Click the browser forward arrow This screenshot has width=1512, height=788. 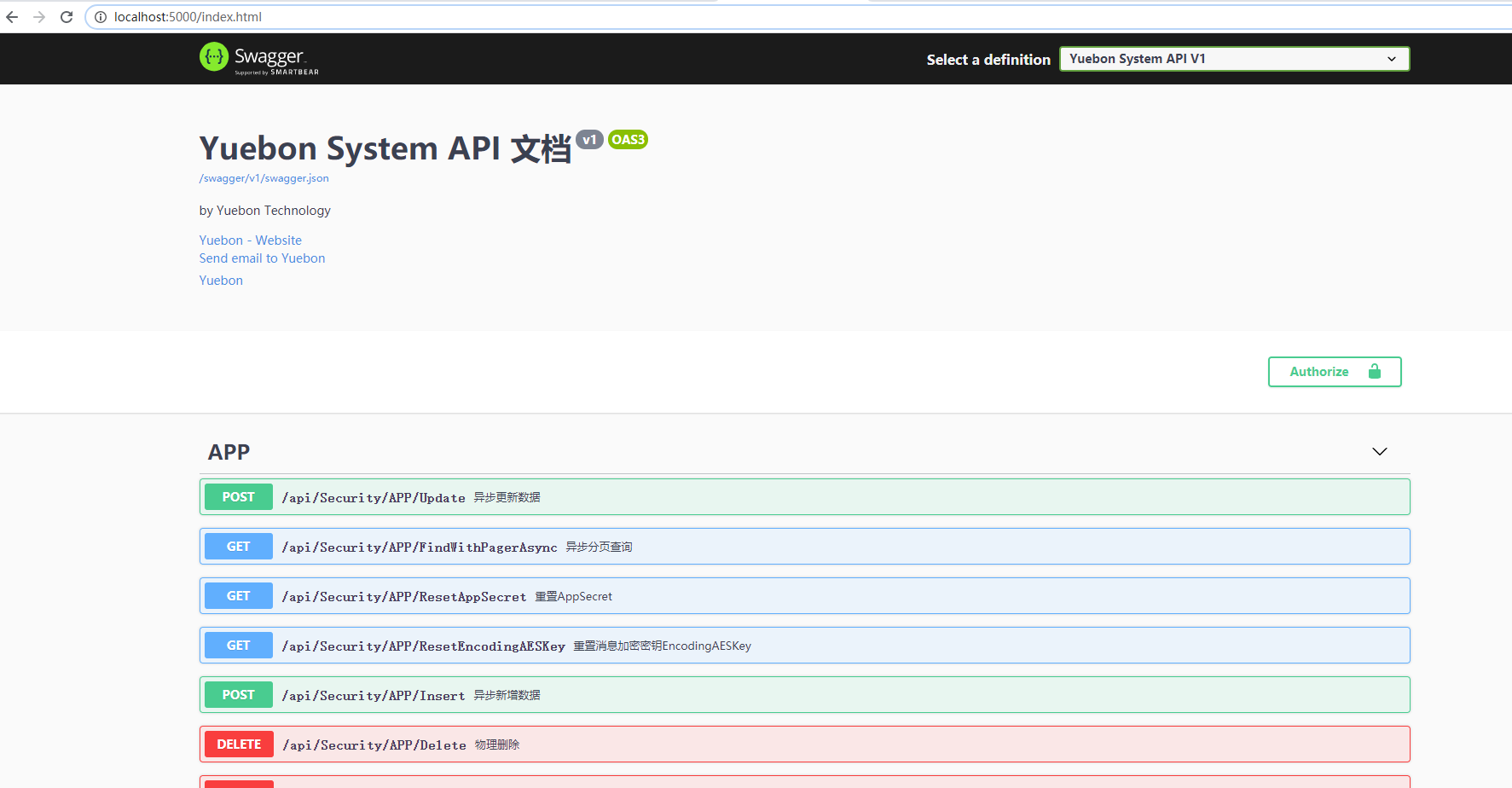tap(39, 17)
